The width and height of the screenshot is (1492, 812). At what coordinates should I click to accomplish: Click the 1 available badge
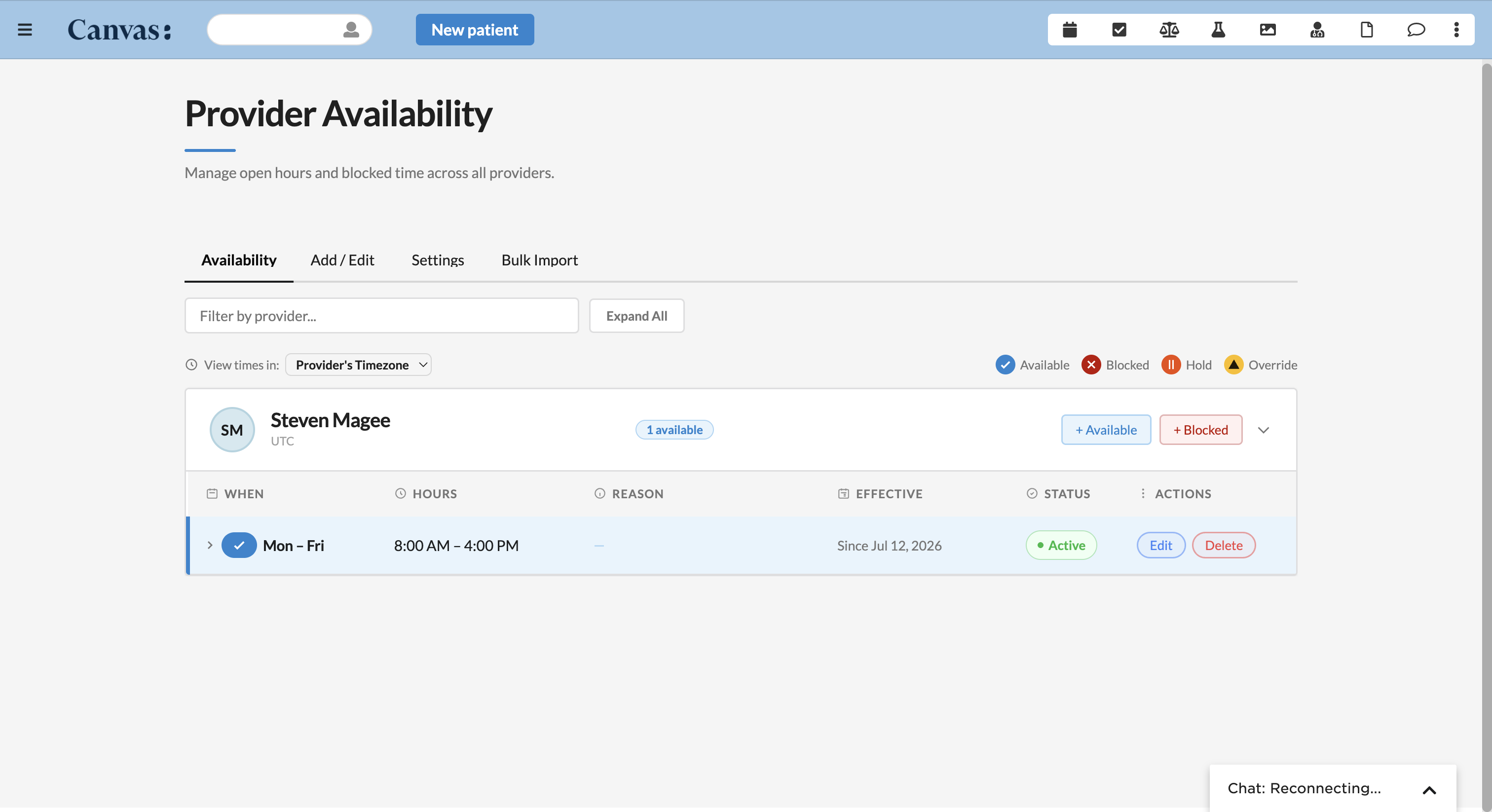coord(674,430)
